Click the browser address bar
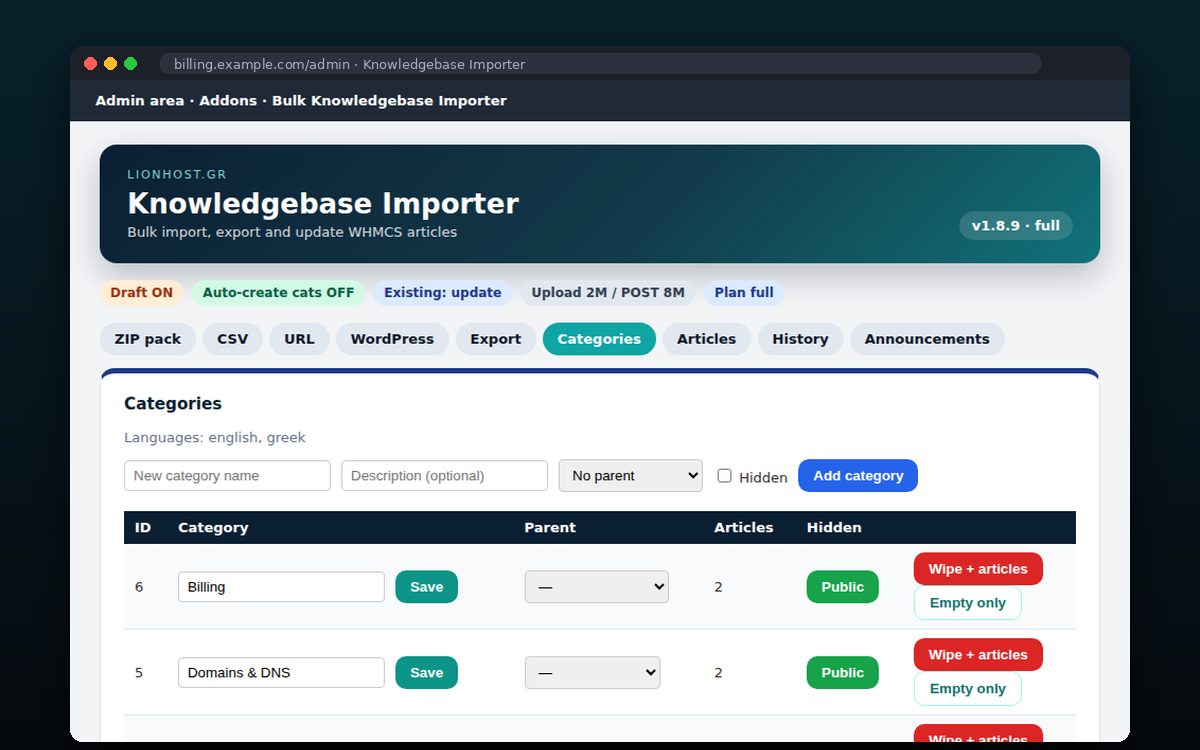The width and height of the screenshot is (1200, 750). pyautogui.click(x=600, y=64)
